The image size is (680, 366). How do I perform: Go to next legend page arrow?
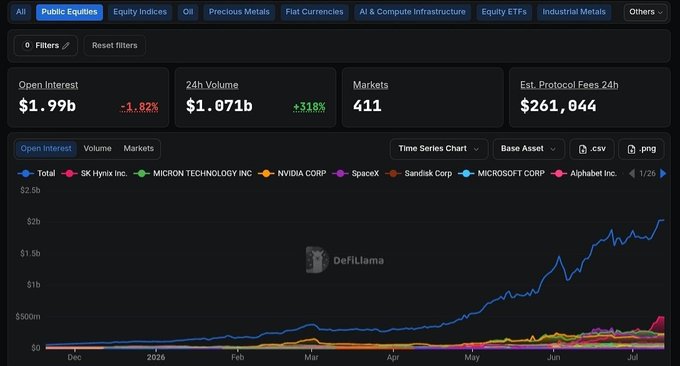[x=663, y=173]
